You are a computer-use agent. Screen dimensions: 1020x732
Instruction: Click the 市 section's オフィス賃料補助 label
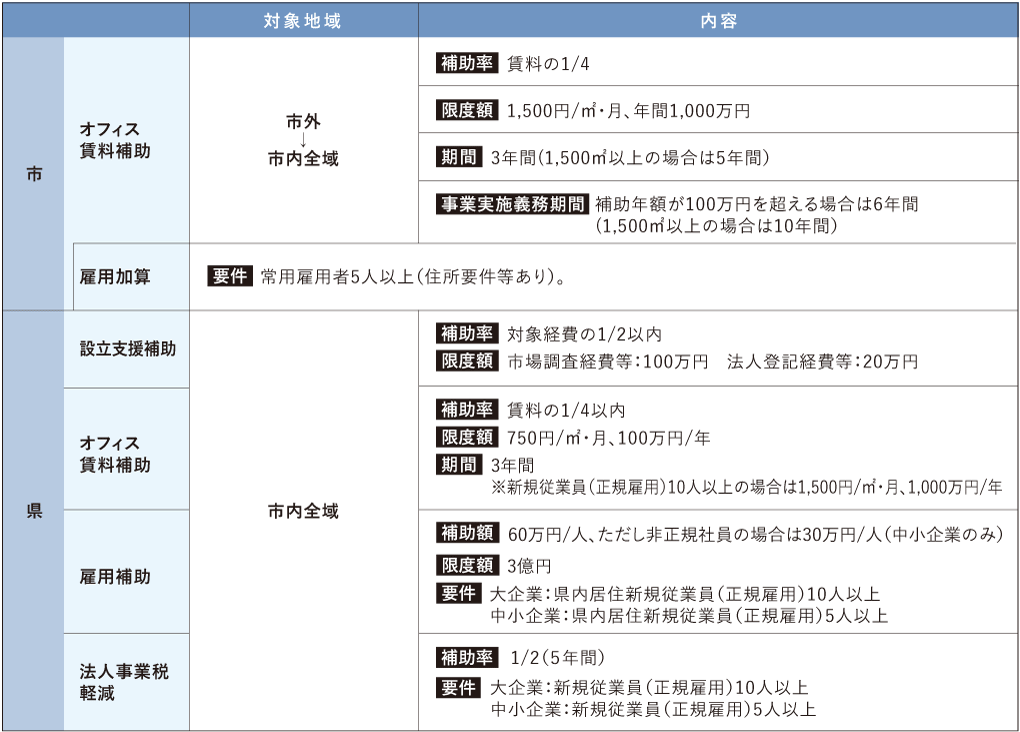tap(115, 140)
